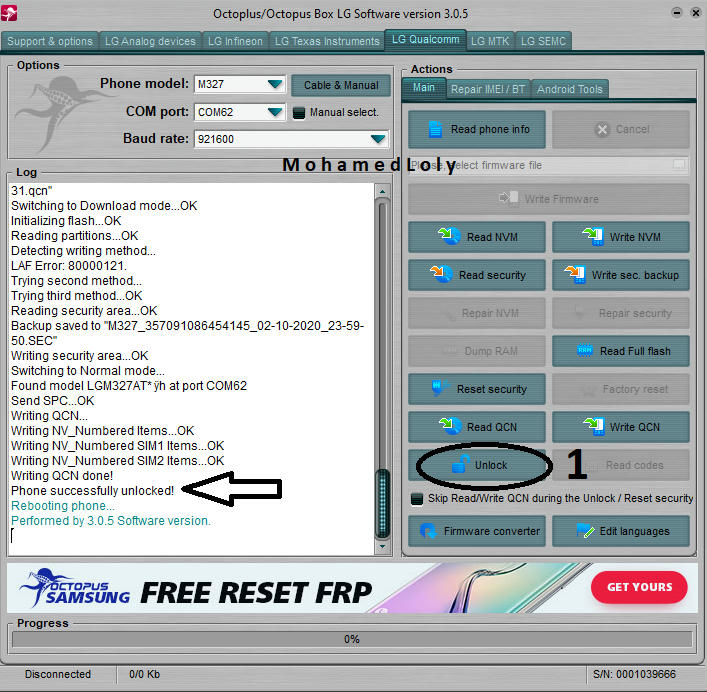The width and height of the screenshot is (707, 692).
Task: Click the Cancel button
Action: (620, 129)
